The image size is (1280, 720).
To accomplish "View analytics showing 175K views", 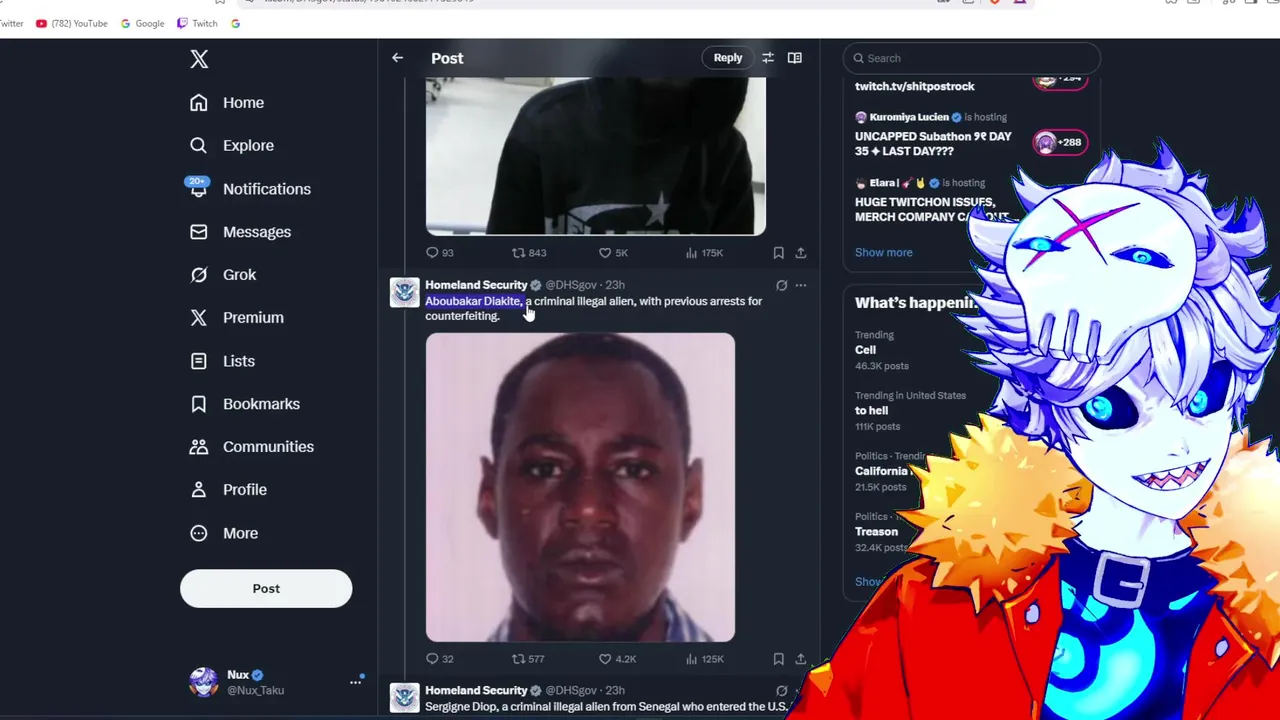I will pyautogui.click(x=705, y=253).
